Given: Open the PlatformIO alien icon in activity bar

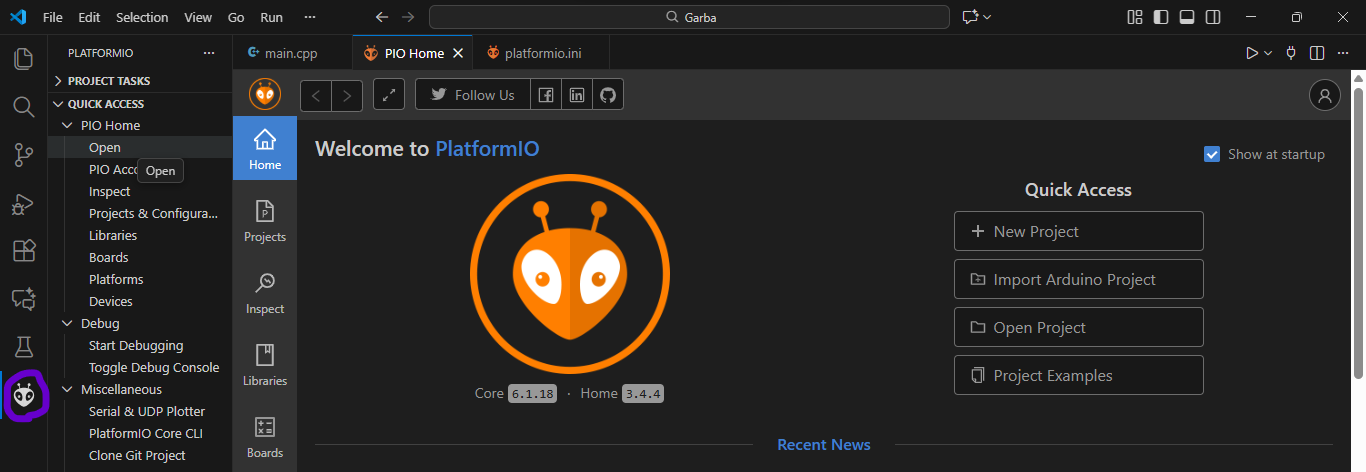Looking at the screenshot, I should click(x=24, y=397).
